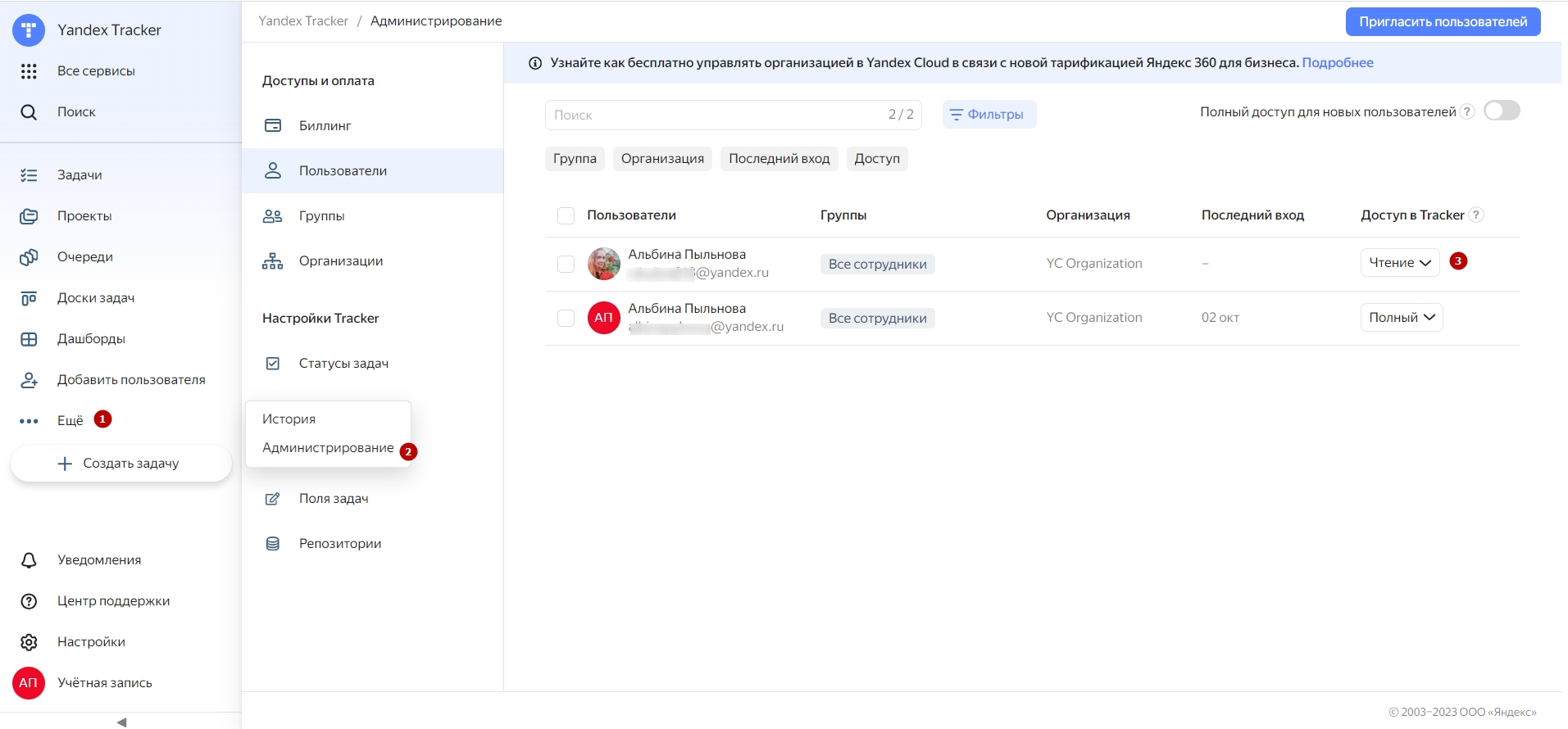The height and width of the screenshot is (729, 1568).
Task: Click YC Organization in the 02 окт row
Action: (x=1093, y=317)
